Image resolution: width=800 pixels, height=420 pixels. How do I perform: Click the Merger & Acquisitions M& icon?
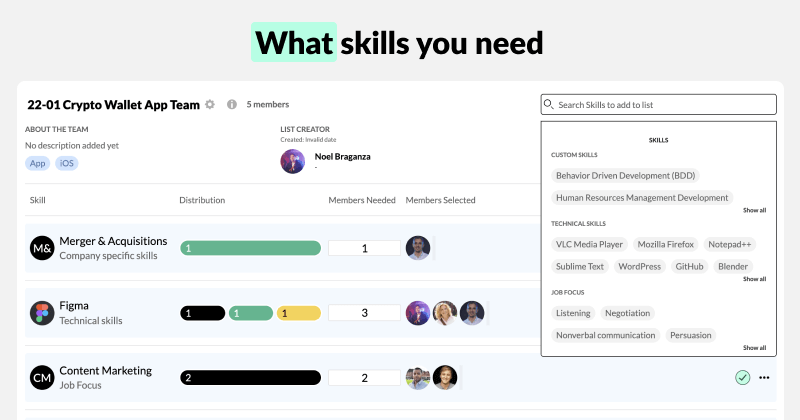42,248
